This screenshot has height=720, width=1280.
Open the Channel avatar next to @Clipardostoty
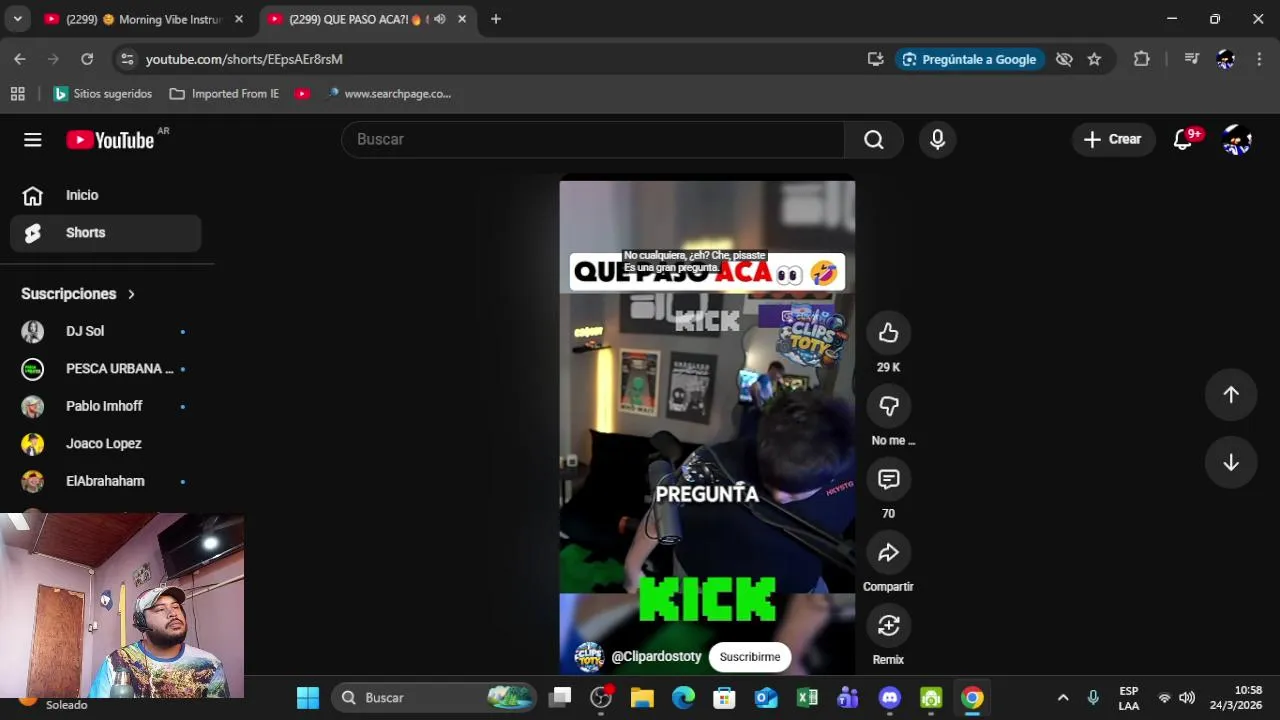click(x=589, y=657)
